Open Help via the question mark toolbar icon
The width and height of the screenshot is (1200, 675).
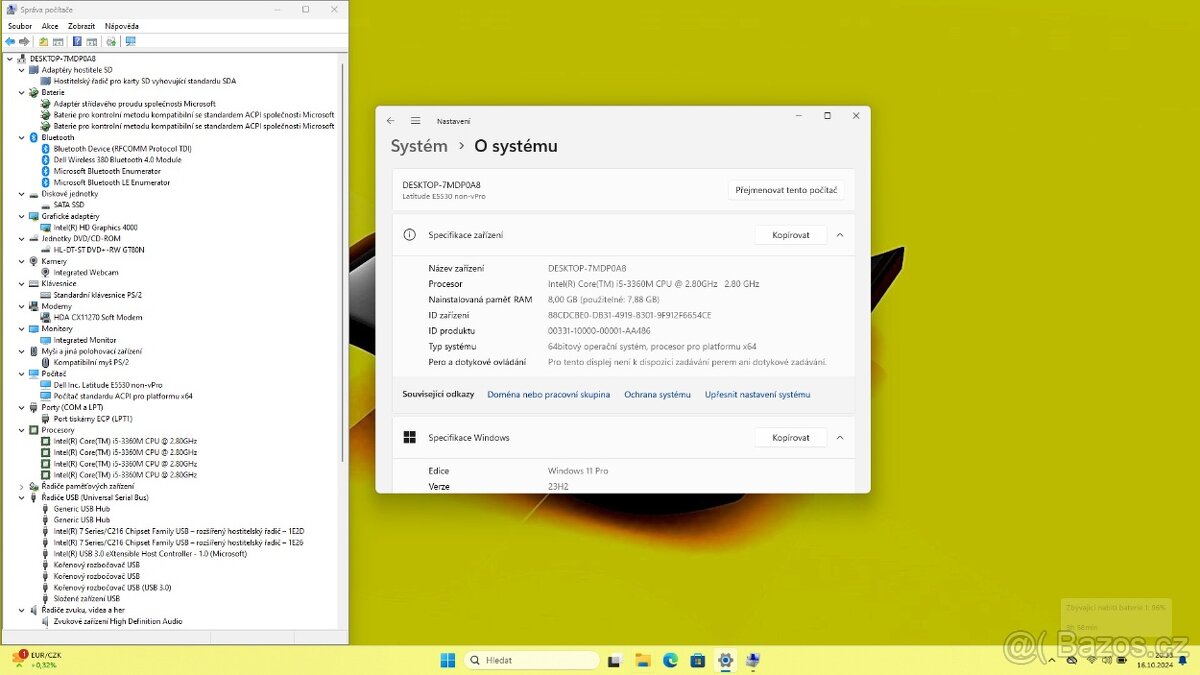[77, 42]
